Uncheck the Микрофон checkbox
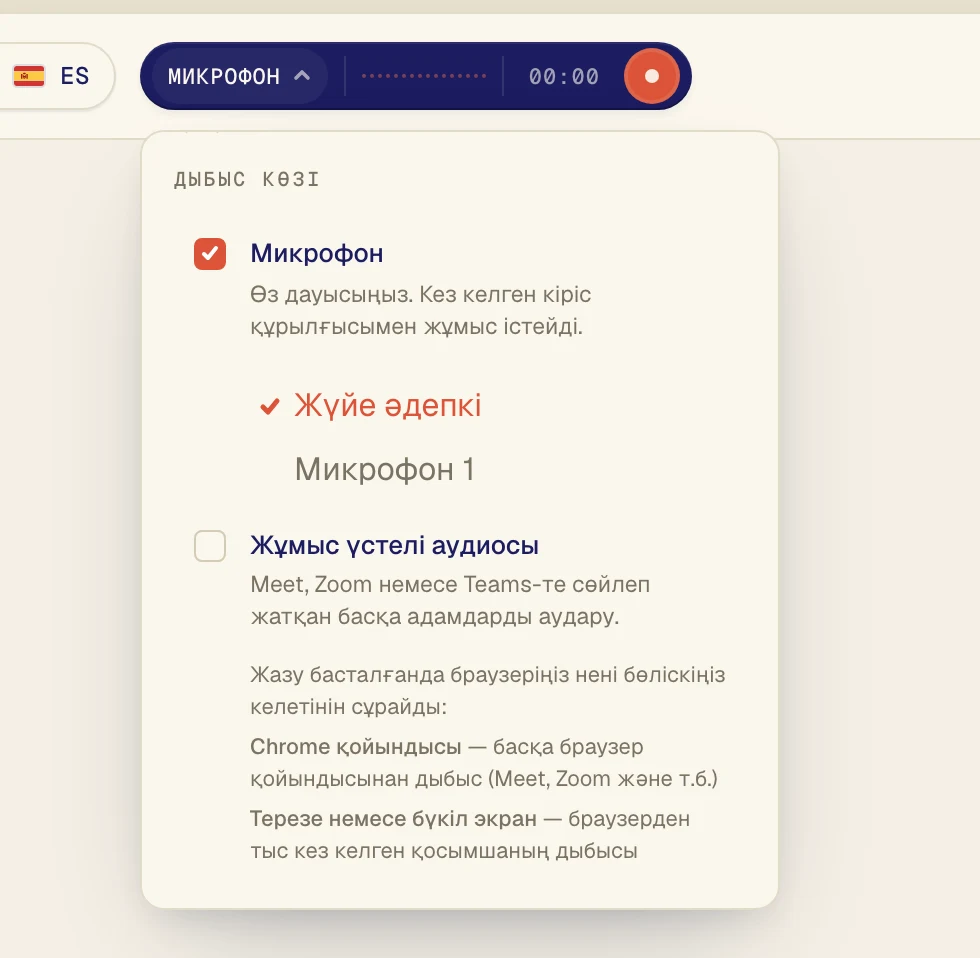The width and height of the screenshot is (980, 958). [210, 254]
